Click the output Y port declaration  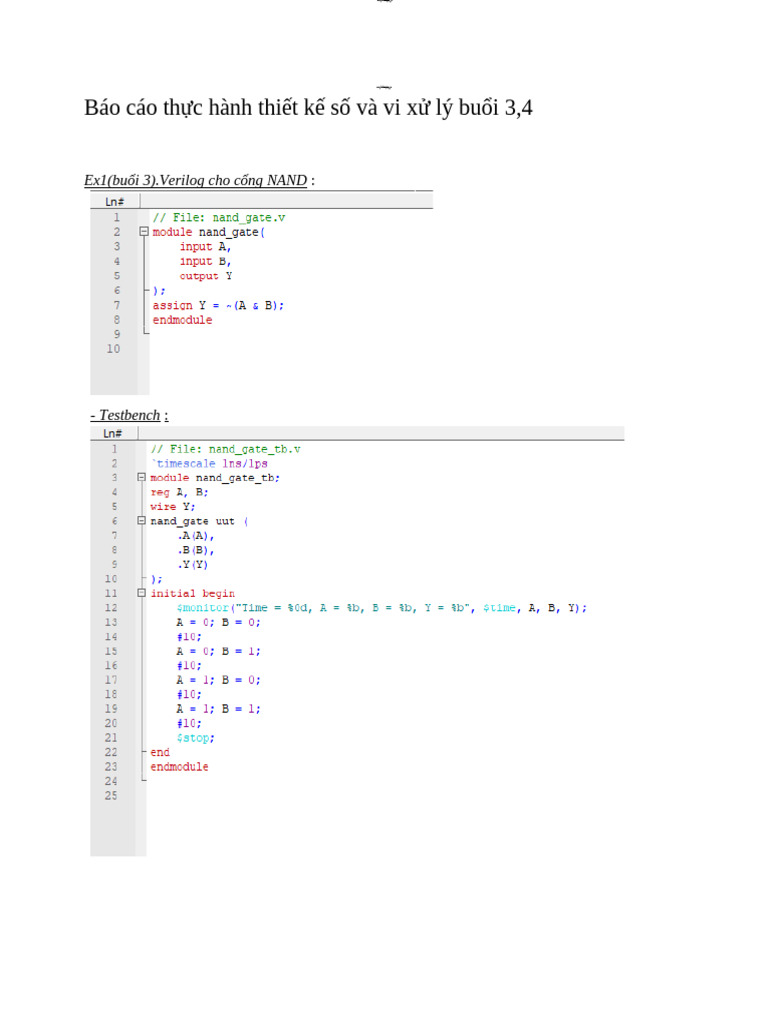pos(206,276)
